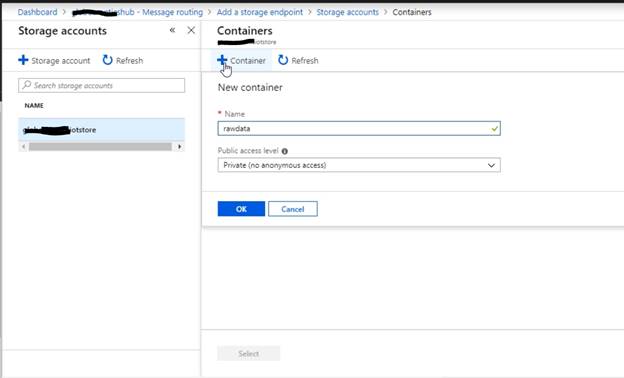Open the Public access level dropdown
624x378 pixels.
point(359,165)
